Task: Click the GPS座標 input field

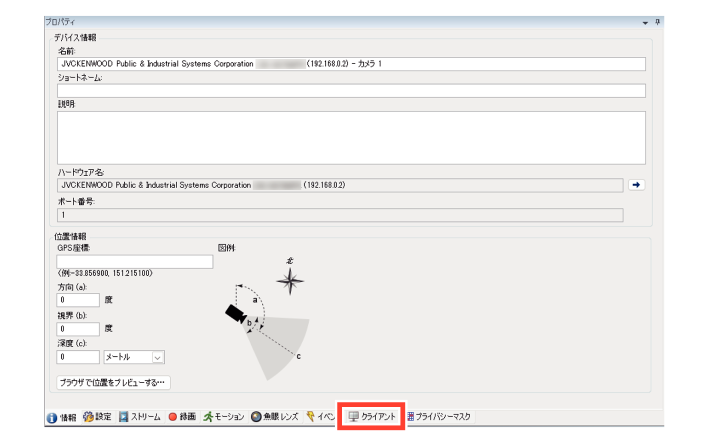Action: (x=135, y=262)
